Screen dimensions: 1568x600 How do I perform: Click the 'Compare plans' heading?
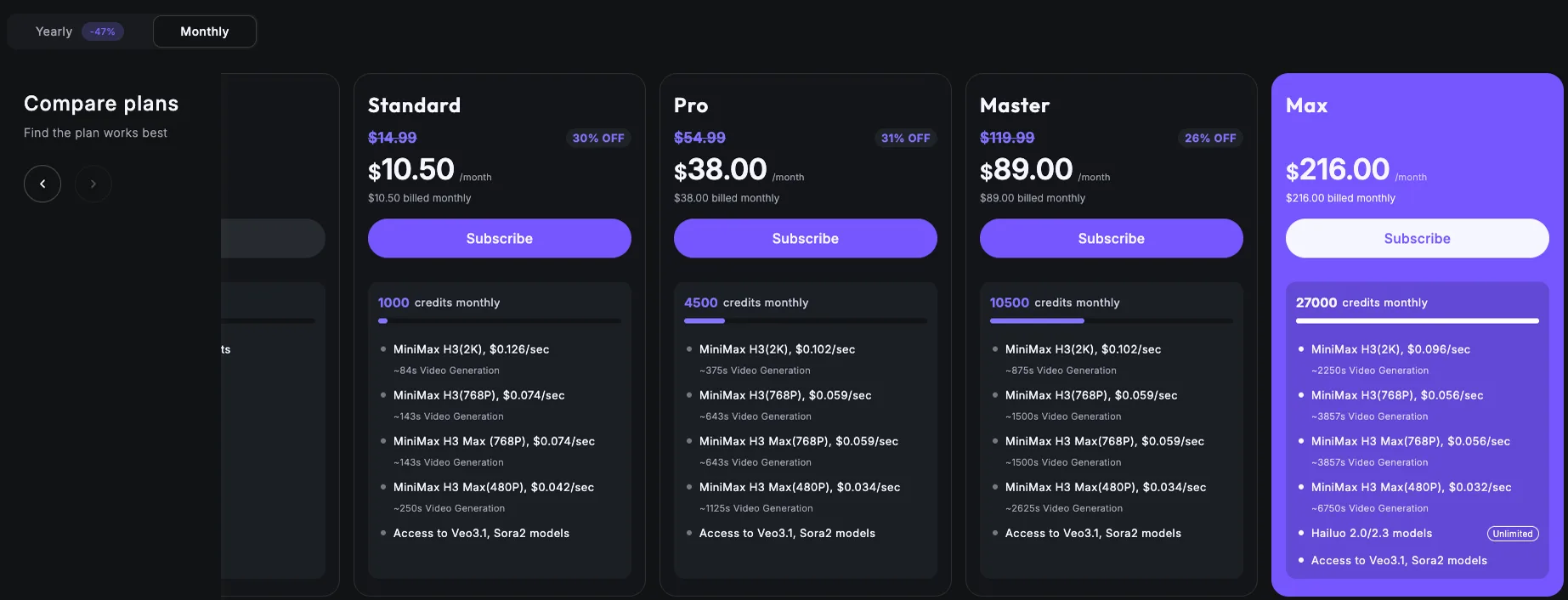tap(101, 104)
